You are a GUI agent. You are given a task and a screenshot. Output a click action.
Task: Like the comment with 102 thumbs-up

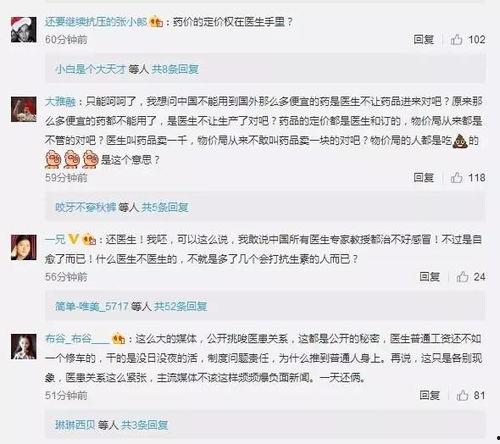(456, 40)
